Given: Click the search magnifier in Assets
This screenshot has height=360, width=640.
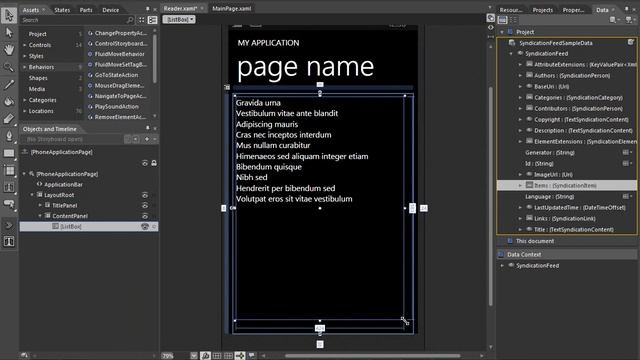Looking at the screenshot, I should [130, 20].
